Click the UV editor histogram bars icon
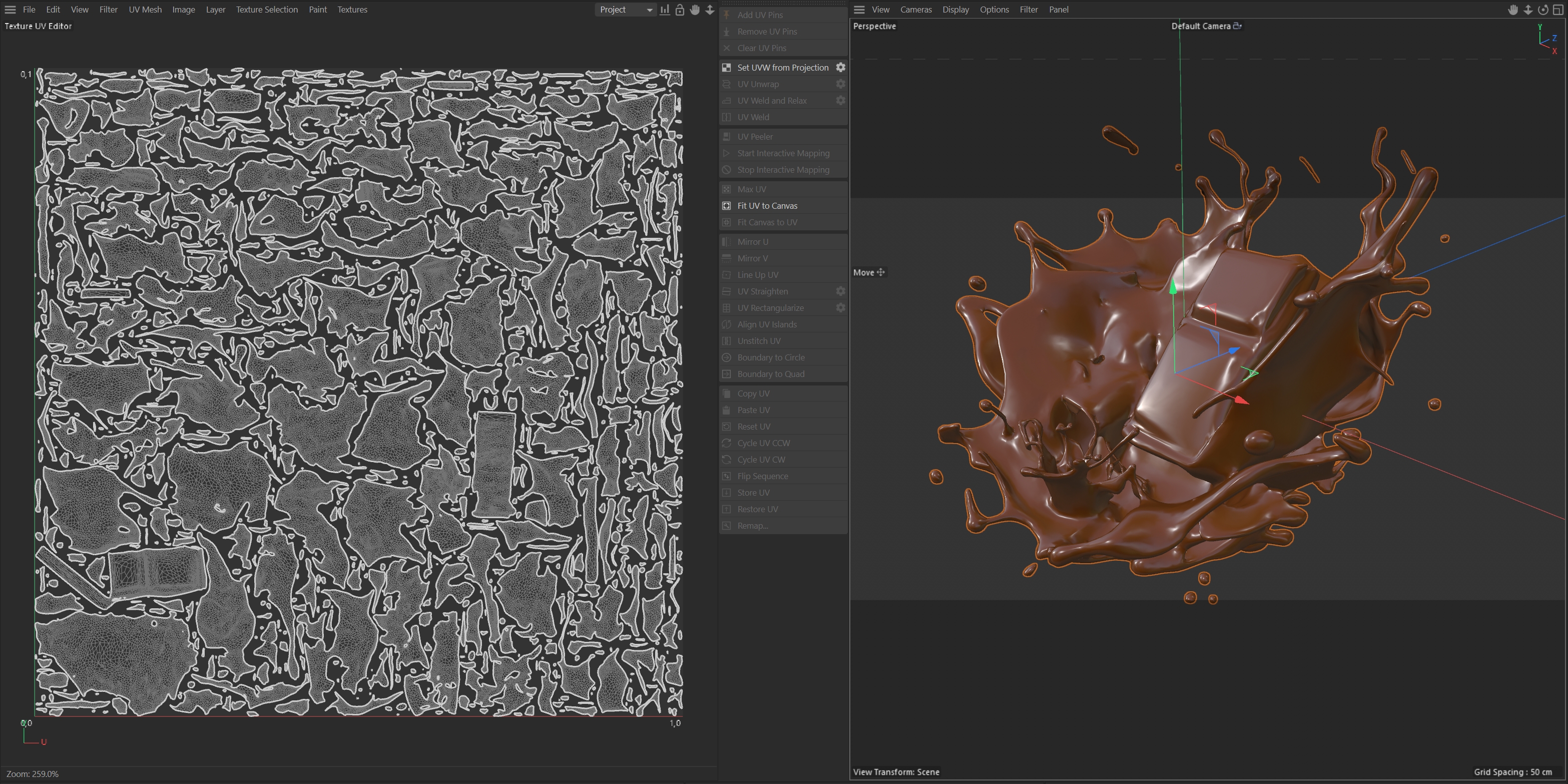Viewport: 1568px width, 784px height. [x=665, y=10]
